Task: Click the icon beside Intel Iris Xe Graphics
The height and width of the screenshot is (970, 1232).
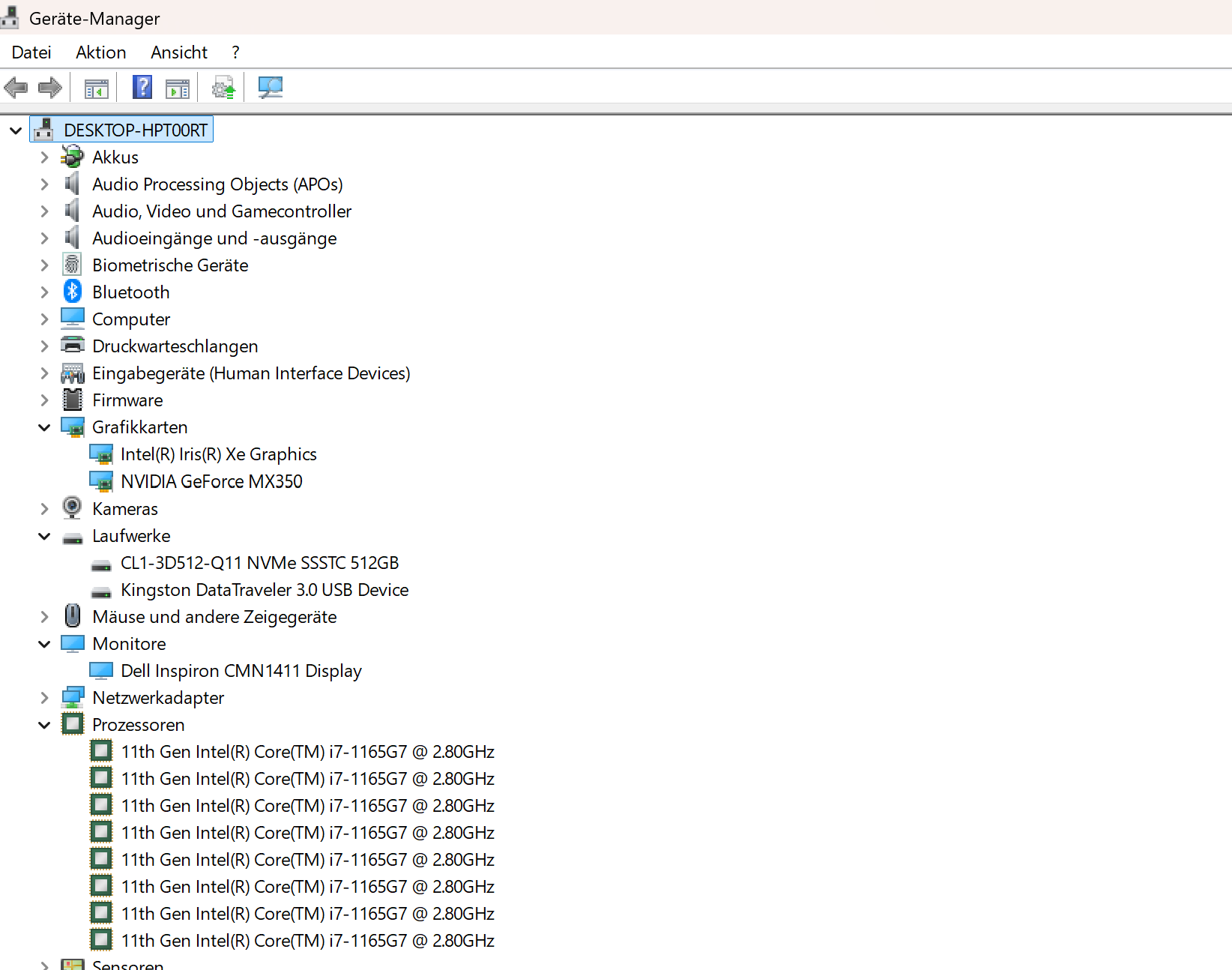Action: [101, 454]
